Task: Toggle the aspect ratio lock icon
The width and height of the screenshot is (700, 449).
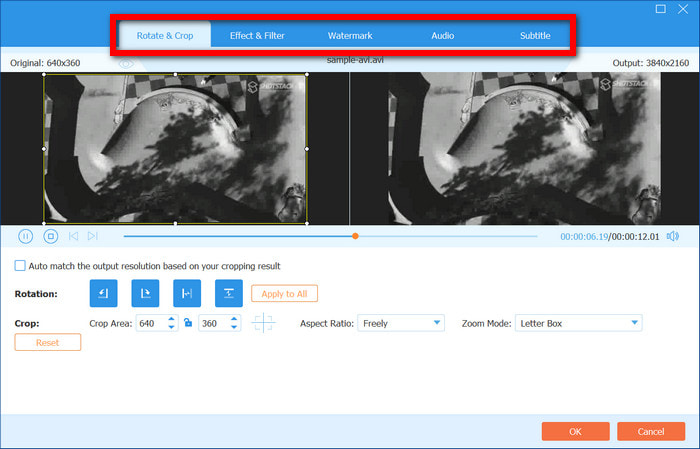Action: click(x=187, y=323)
